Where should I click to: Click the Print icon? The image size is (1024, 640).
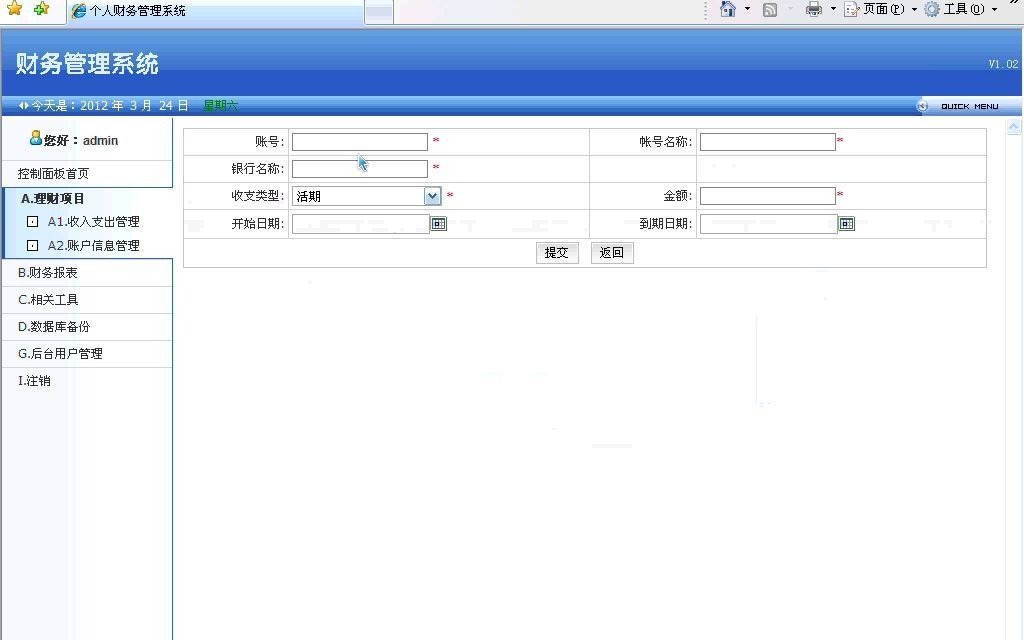812,9
